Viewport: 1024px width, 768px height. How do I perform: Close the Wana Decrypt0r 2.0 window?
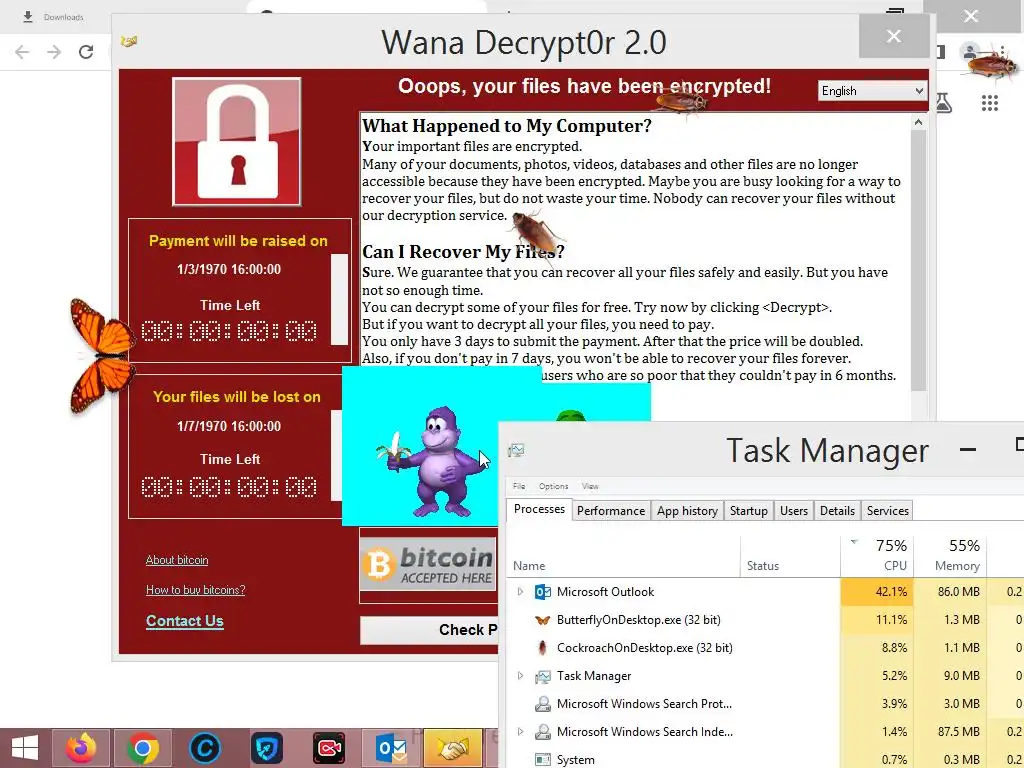tap(893, 36)
